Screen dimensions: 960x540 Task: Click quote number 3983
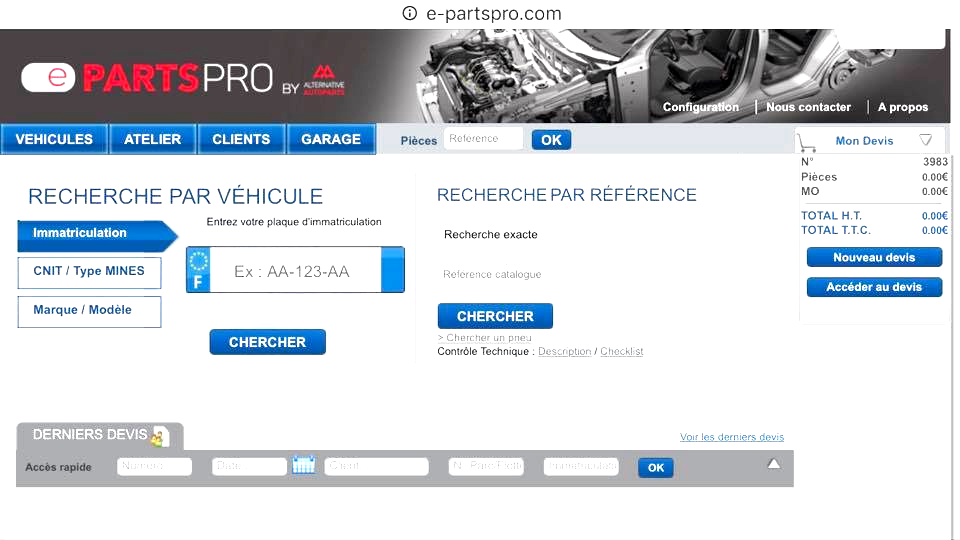(x=936, y=162)
